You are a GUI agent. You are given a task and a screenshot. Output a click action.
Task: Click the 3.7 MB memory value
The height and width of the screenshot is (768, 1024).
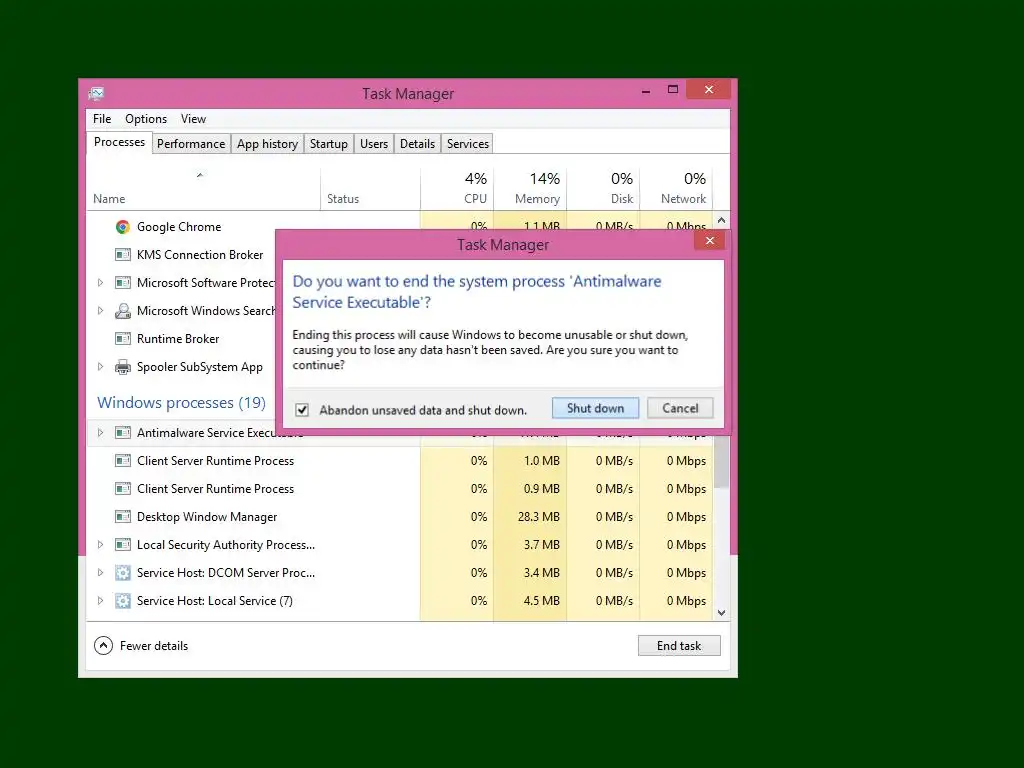(541, 545)
